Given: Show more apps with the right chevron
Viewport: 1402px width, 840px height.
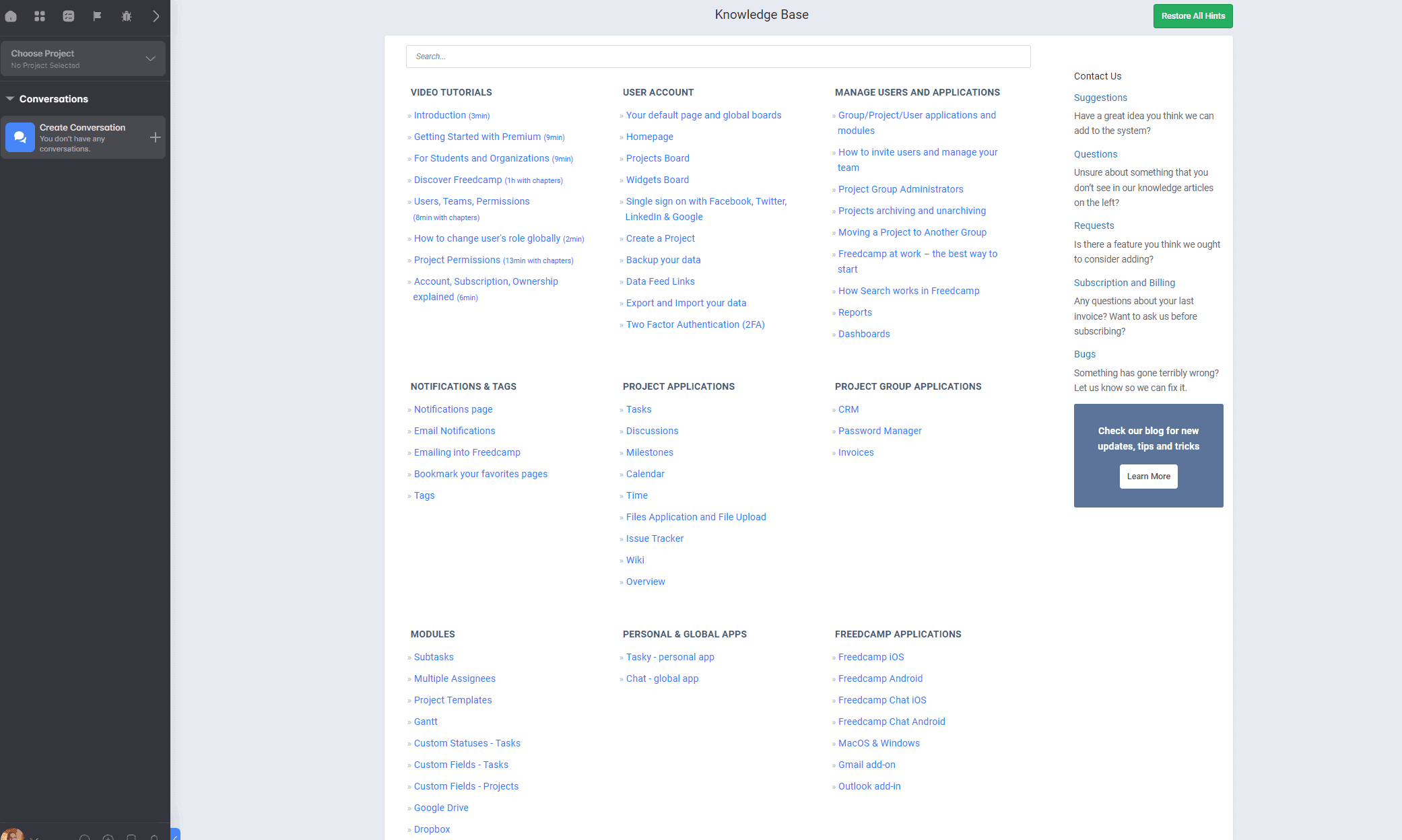Looking at the screenshot, I should 156,16.
